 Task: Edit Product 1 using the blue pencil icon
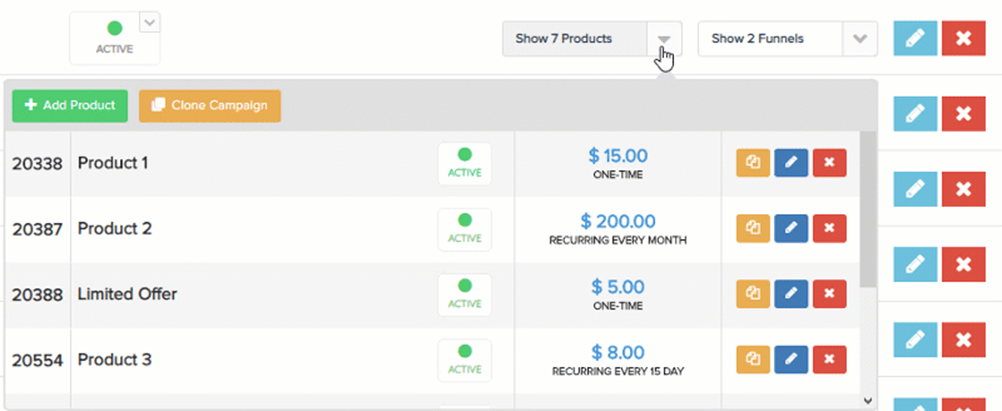pyautogui.click(x=791, y=163)
